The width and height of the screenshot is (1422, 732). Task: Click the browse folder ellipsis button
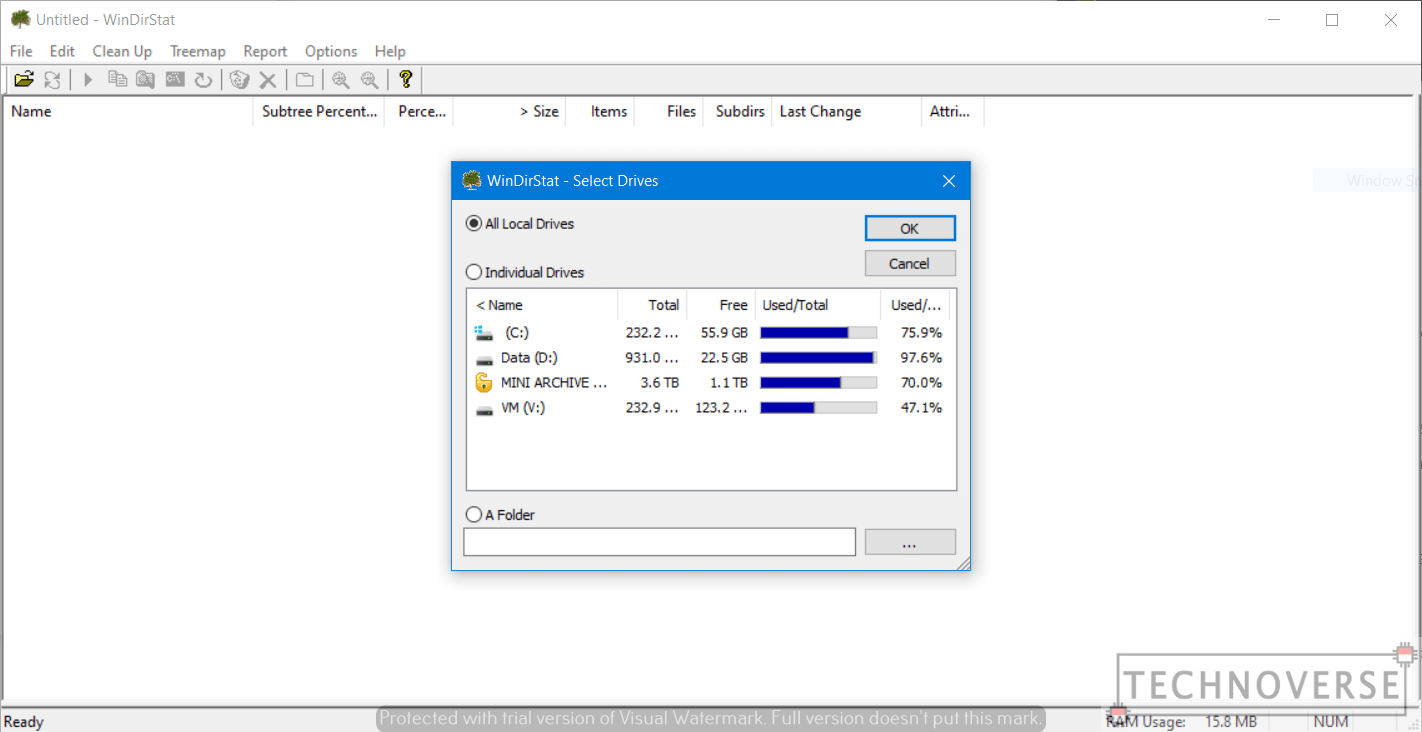910,542
